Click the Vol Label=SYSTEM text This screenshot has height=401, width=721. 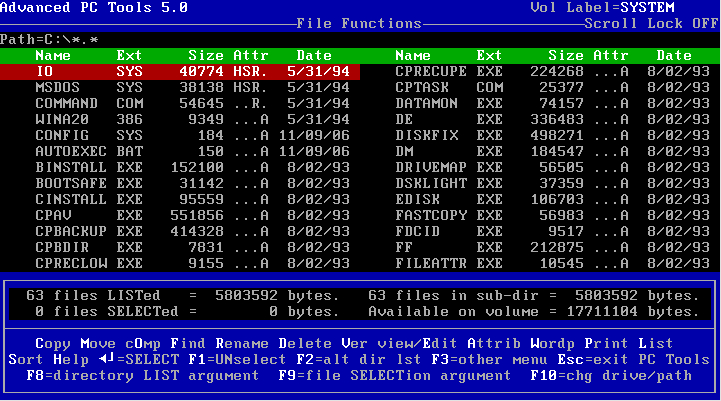602,7
